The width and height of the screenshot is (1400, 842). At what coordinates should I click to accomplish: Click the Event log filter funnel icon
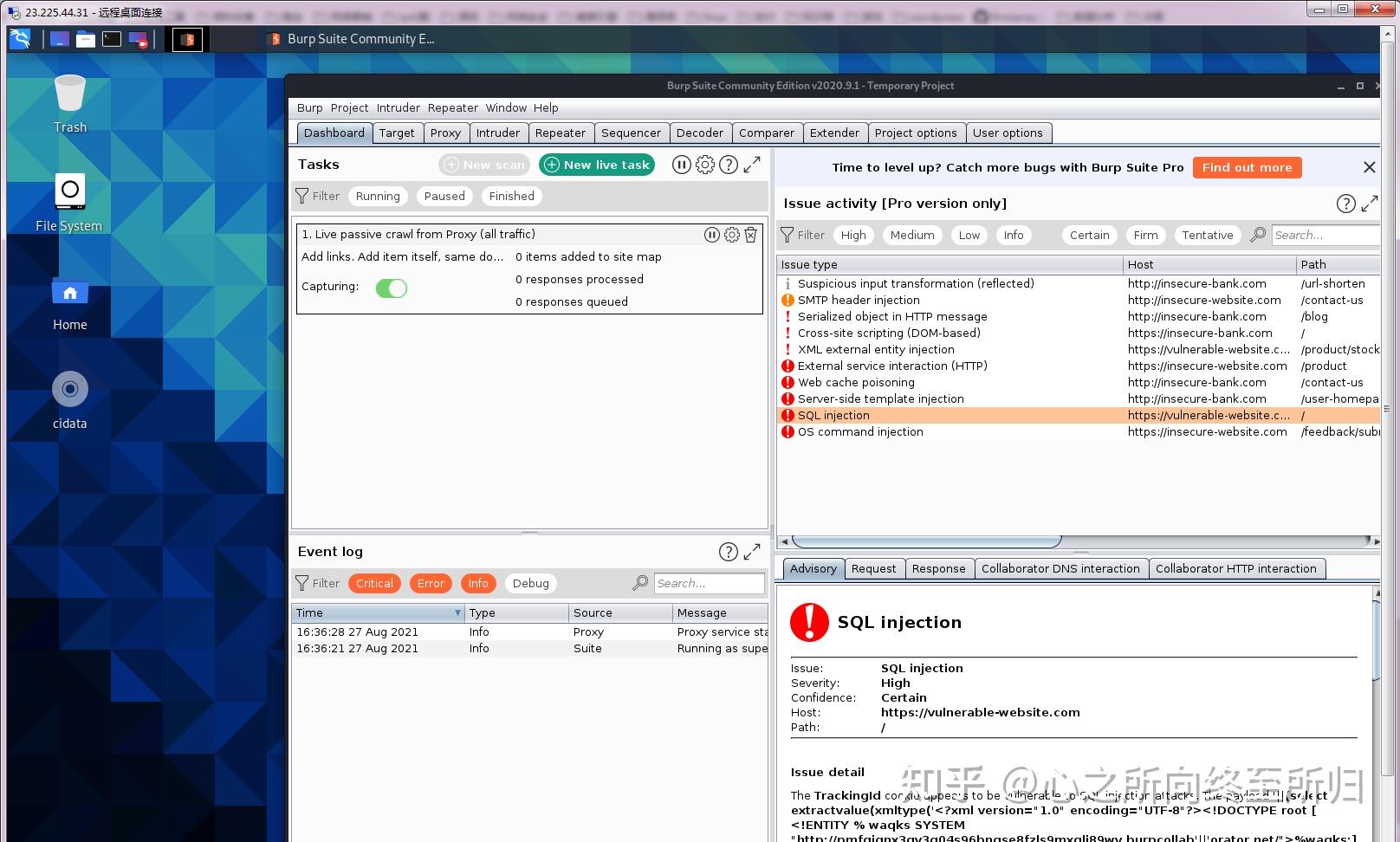(301, 583)
